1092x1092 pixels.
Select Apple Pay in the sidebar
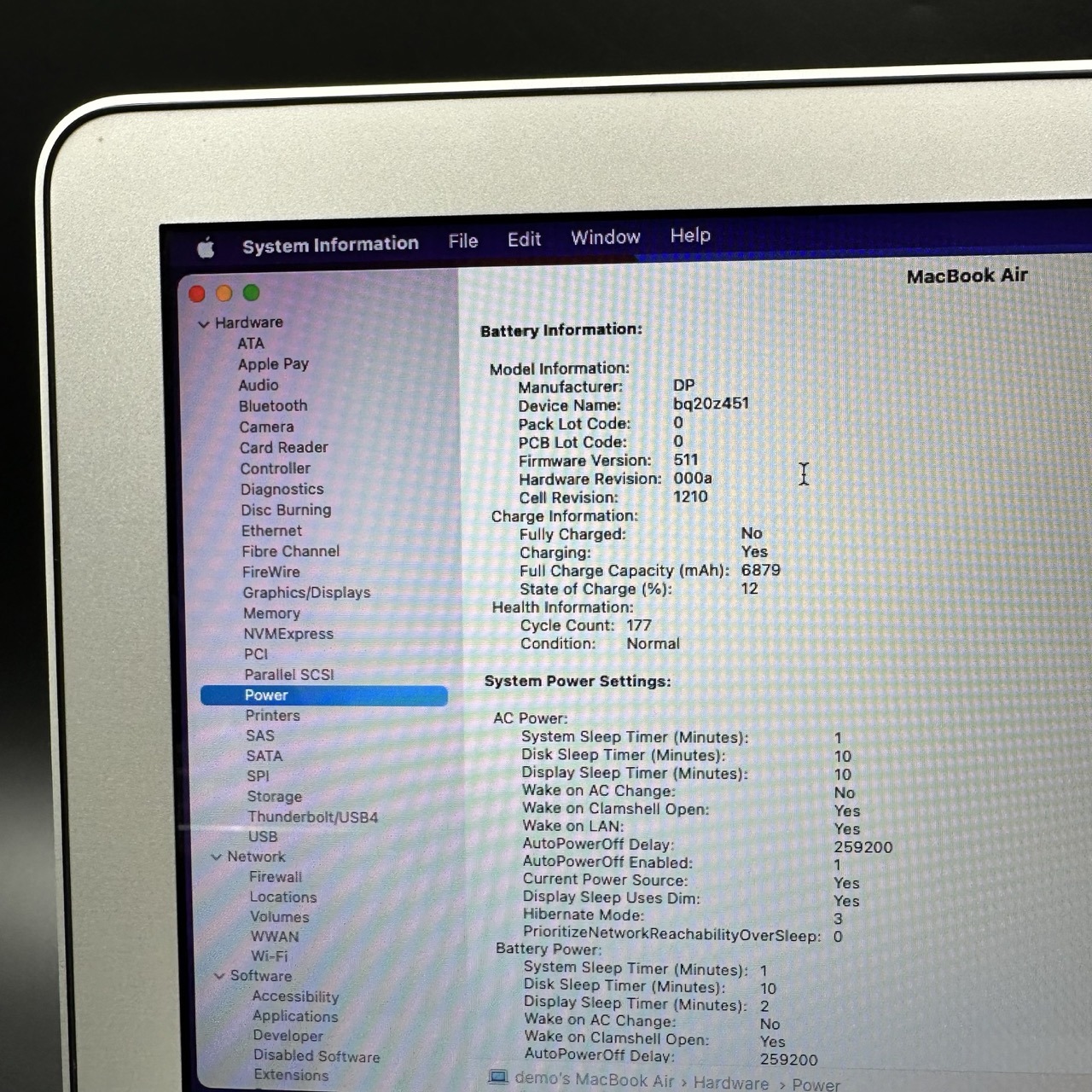tap(273, 364)
